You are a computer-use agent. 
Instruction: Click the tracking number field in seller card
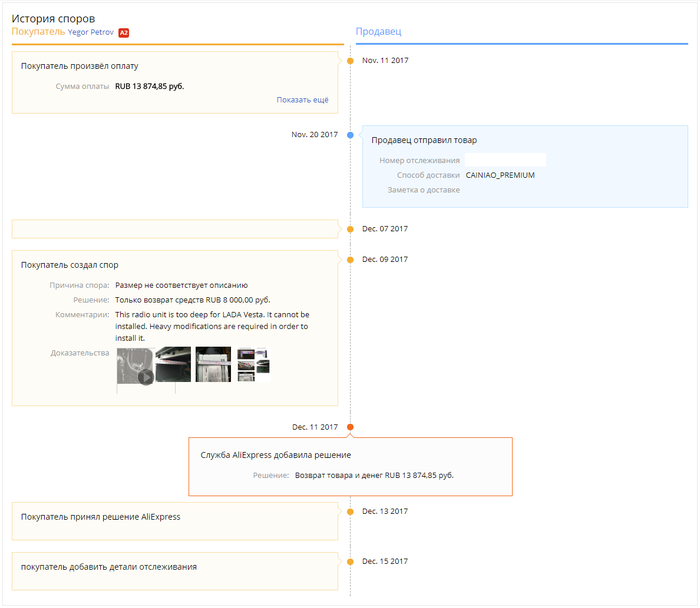505,160
